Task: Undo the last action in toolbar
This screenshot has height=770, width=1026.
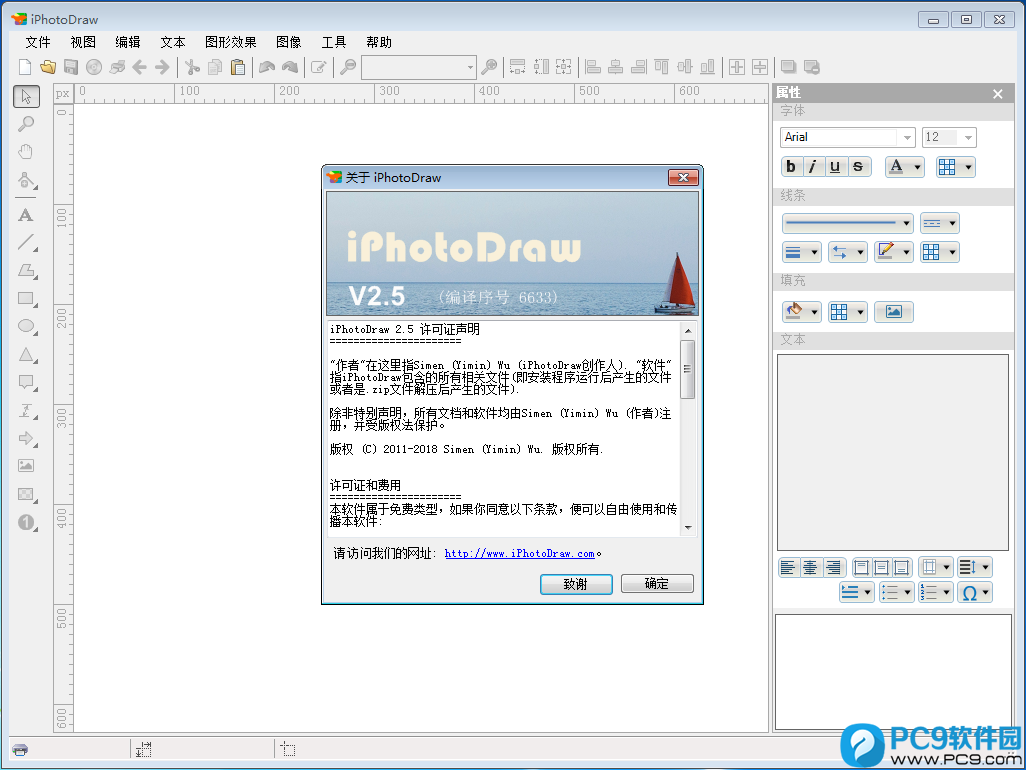Action: coord(267,67)
